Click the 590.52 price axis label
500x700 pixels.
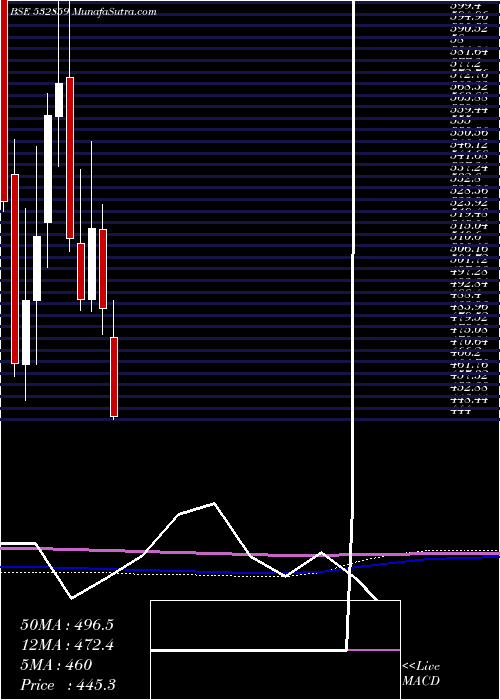pos(470,29)
